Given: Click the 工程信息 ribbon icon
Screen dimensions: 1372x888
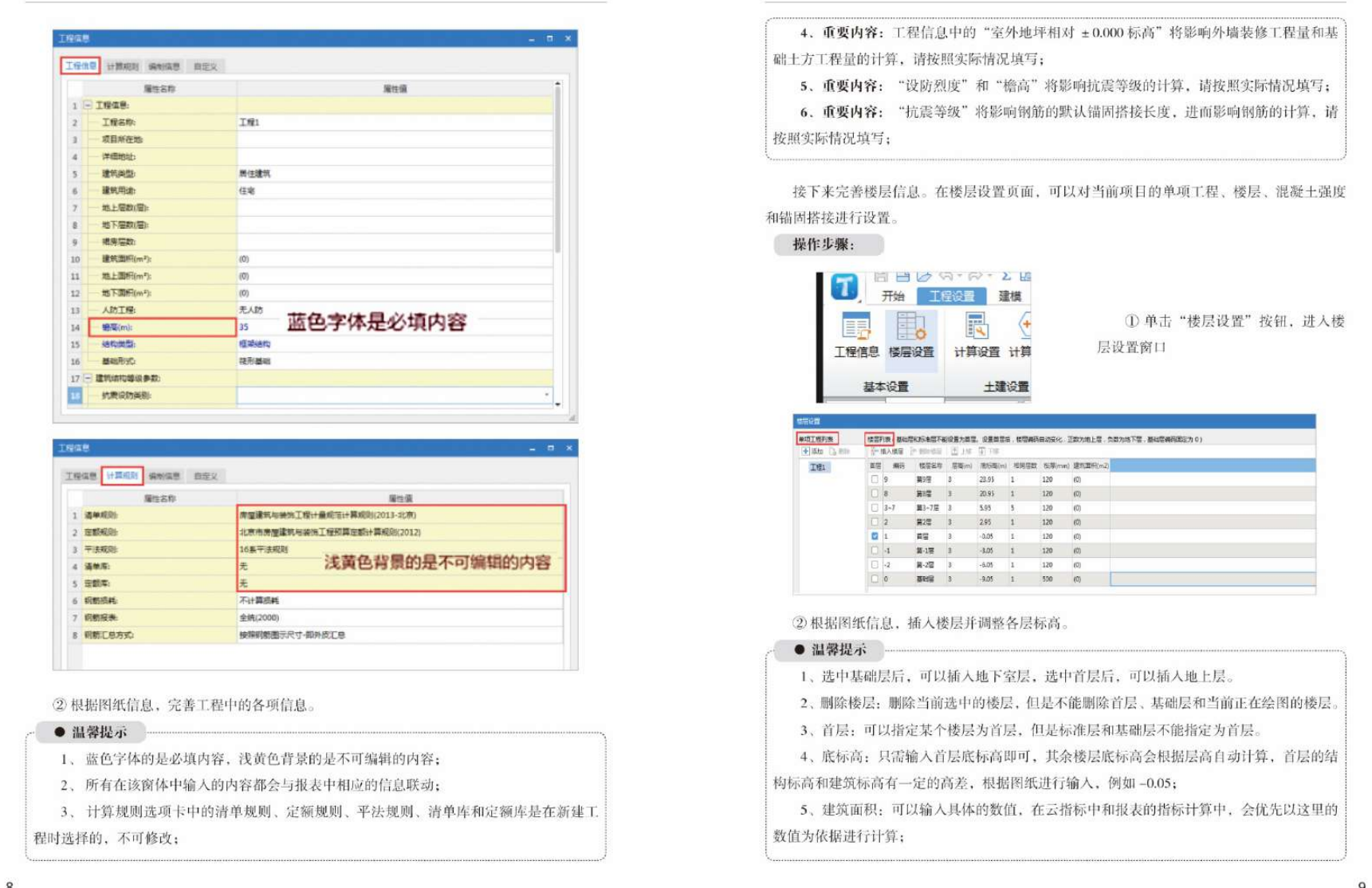Looking at the screenshot, I should (x=855, y=327).
